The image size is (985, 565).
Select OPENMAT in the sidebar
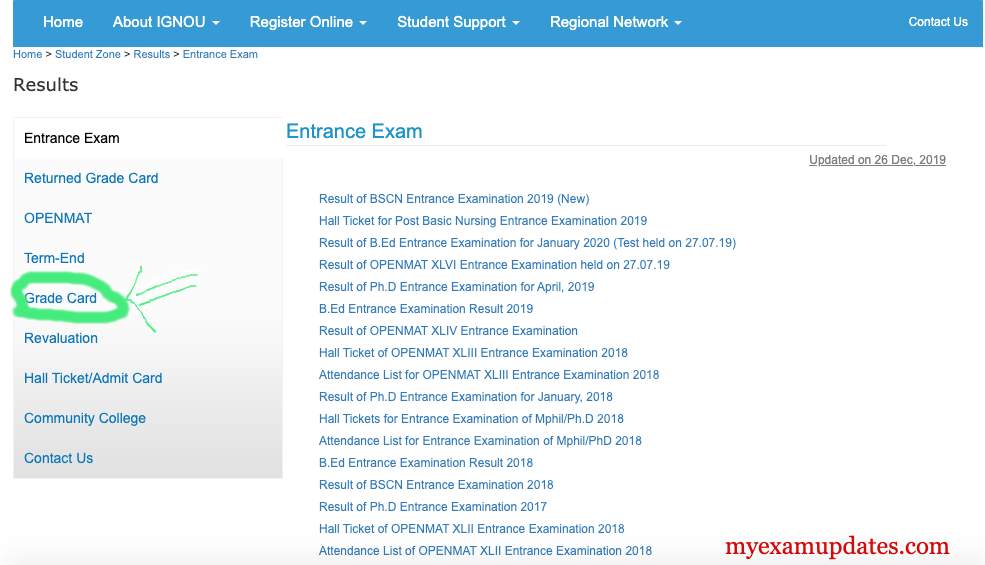(58, 218)
